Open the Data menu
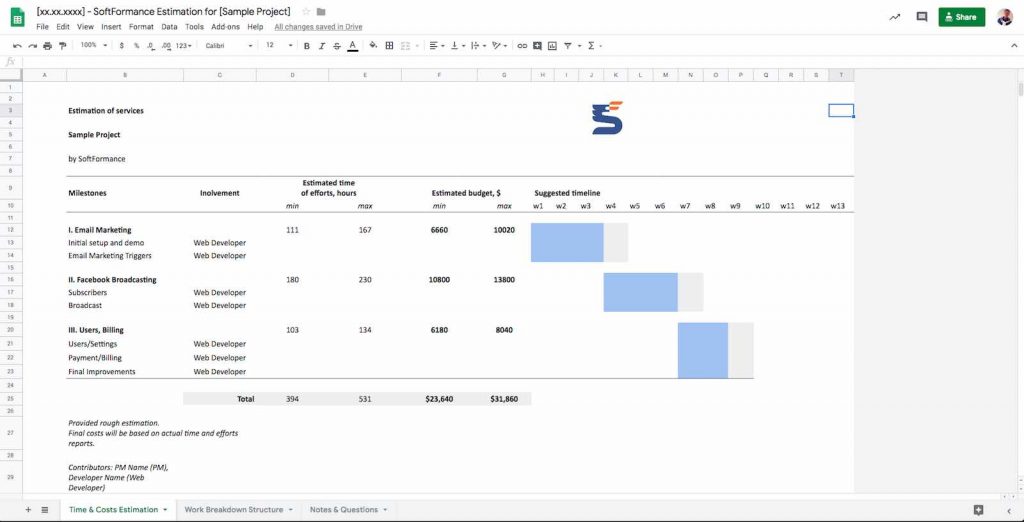1024x522 pixels. (x=169, y=27)
